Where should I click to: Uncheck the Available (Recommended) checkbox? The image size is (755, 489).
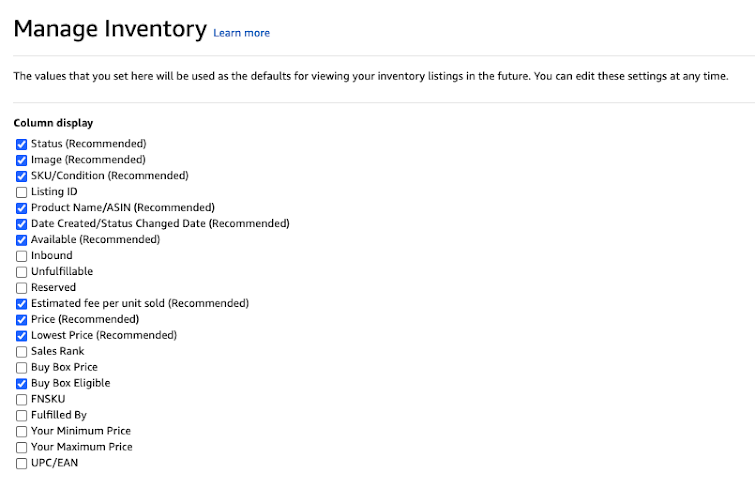tap(22, 240)
